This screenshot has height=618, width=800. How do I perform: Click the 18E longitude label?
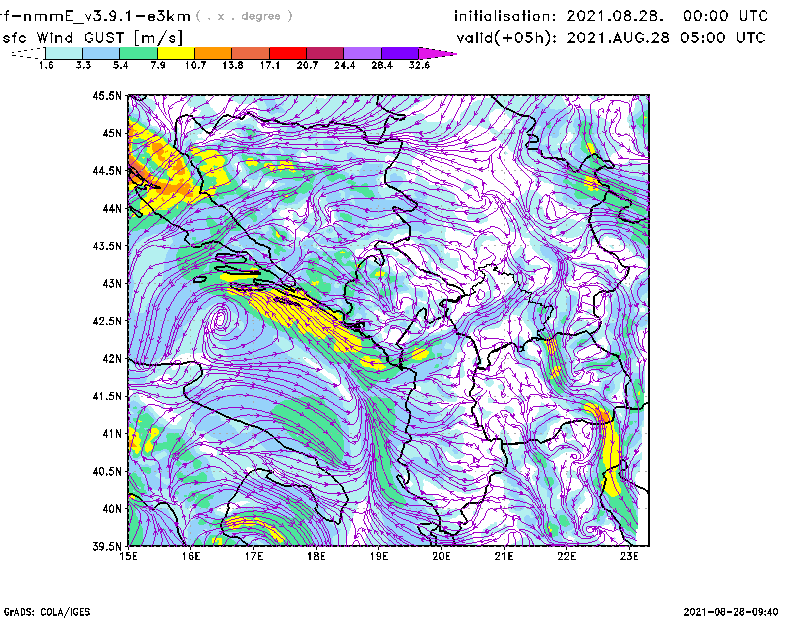pyautogui.click(x=316, y=556)
